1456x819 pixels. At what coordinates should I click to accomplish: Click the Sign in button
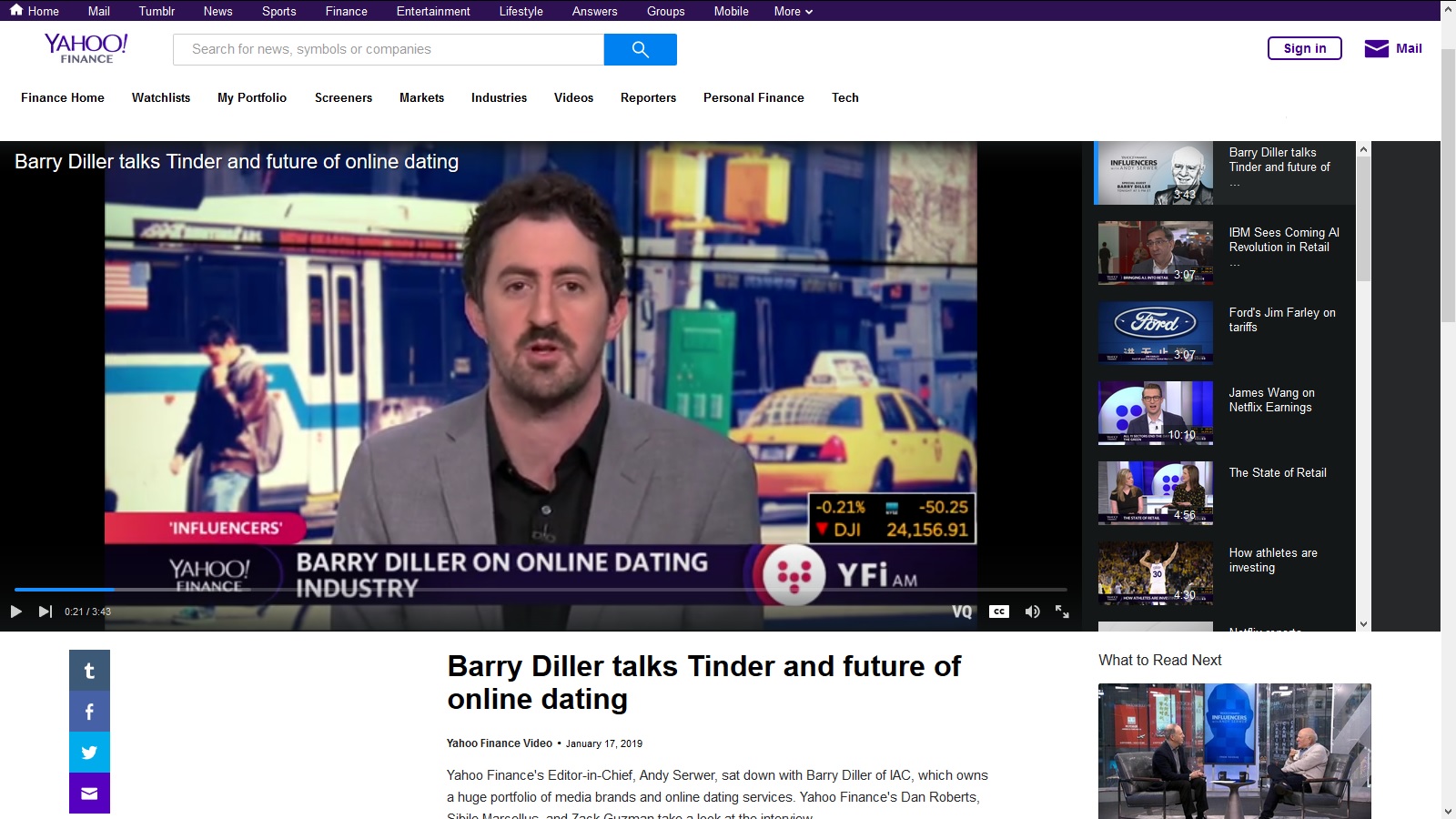coord(1305,48)
